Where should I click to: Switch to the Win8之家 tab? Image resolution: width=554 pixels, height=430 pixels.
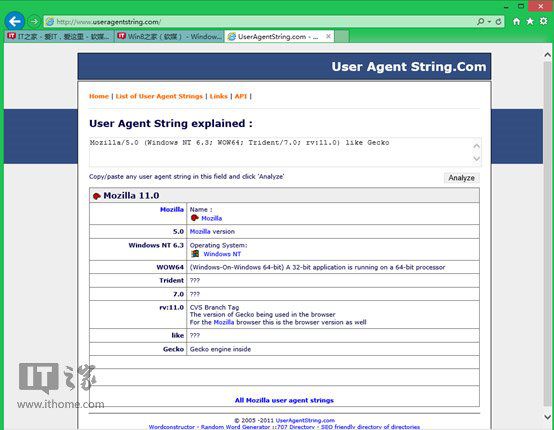(170, 36)
